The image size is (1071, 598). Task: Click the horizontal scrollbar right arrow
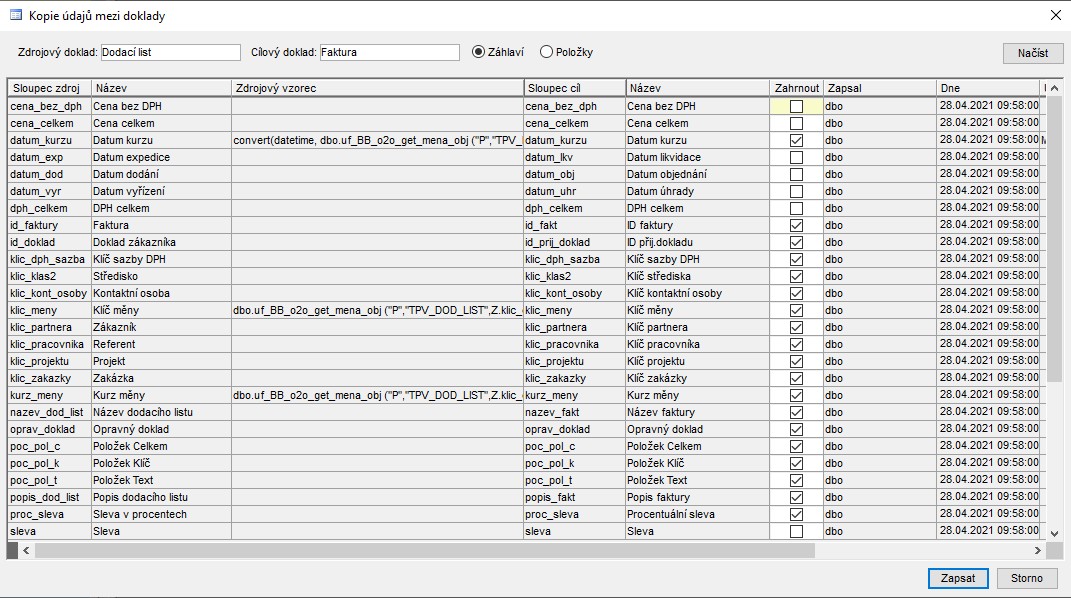click(x=1038, y=550)
